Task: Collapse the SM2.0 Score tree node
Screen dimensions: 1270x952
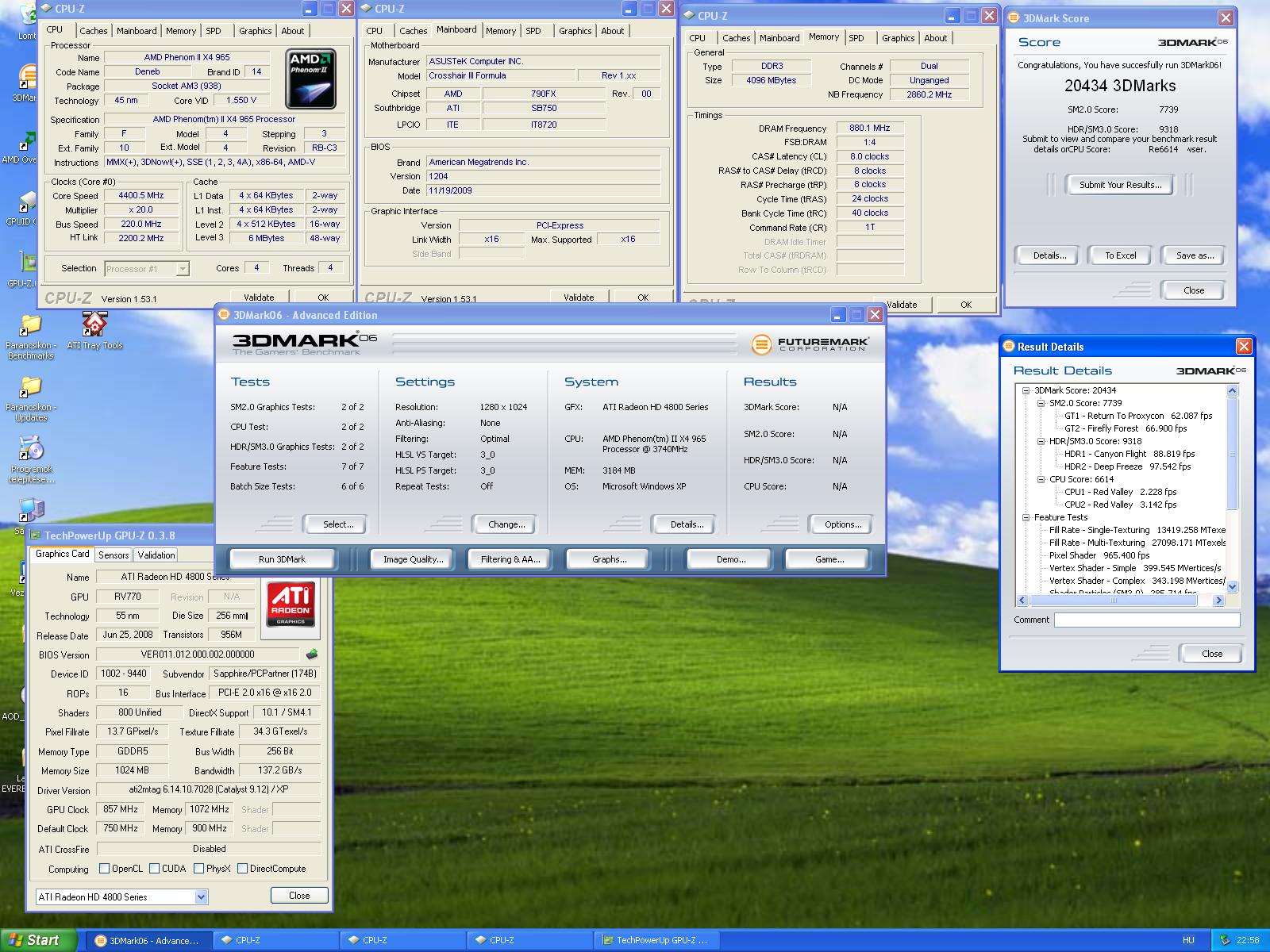Action: 1041,403
